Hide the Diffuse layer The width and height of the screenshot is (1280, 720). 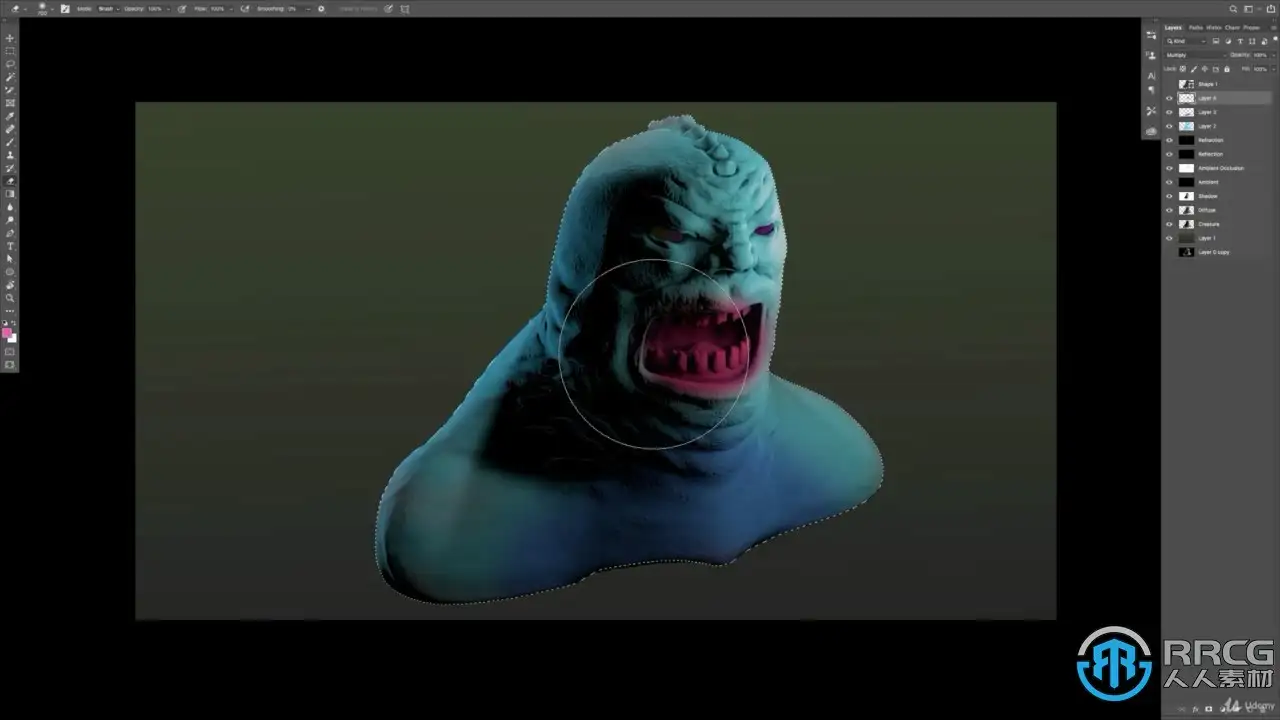click(1169, 210)
